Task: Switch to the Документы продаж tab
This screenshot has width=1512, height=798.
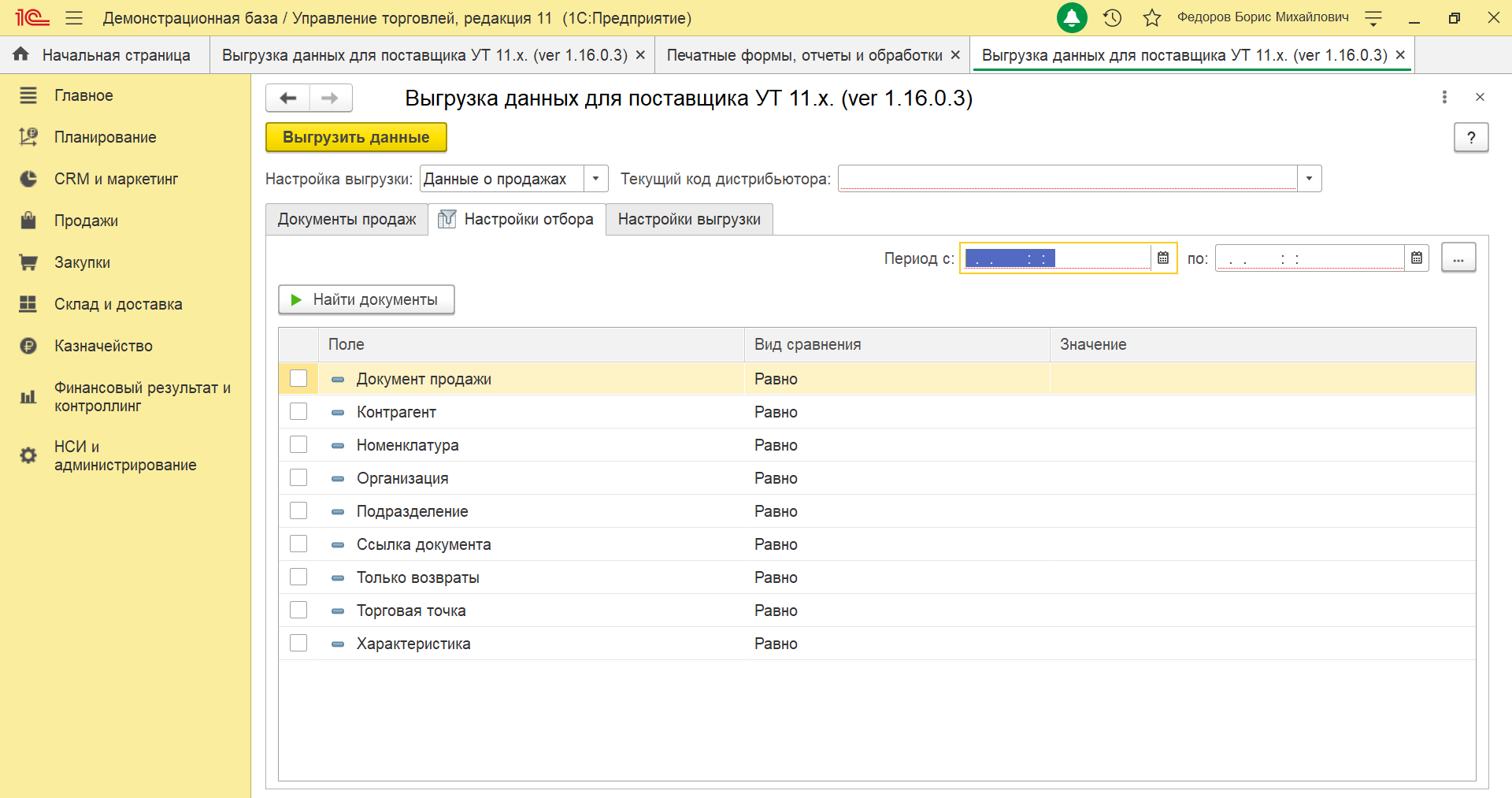Action: point(346,219)
